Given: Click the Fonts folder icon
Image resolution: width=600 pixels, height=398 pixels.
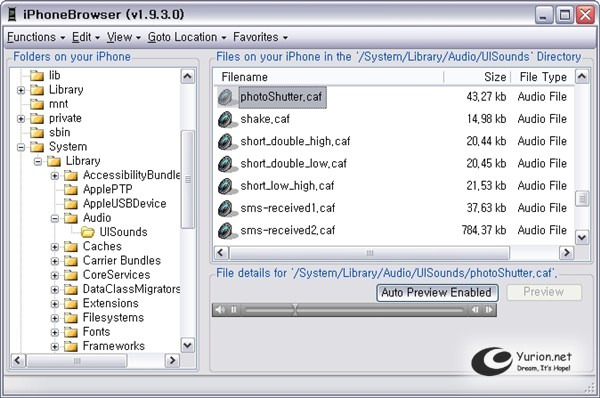Looking at the screenshot, I should (x=71, y=332).
